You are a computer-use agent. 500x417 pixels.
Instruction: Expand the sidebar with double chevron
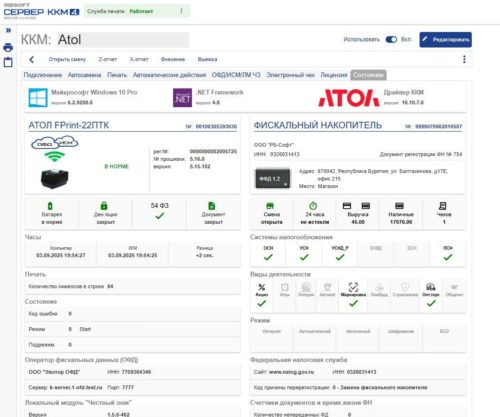(x=8, y=30)
